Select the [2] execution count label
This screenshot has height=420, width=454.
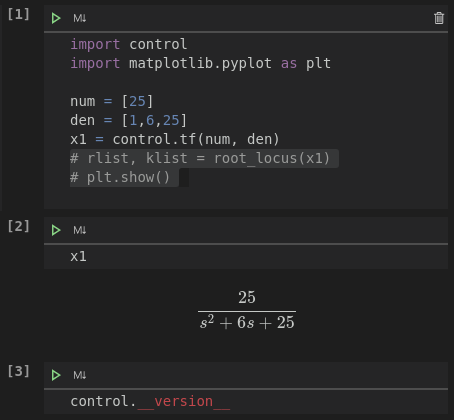tap(19, 226)
